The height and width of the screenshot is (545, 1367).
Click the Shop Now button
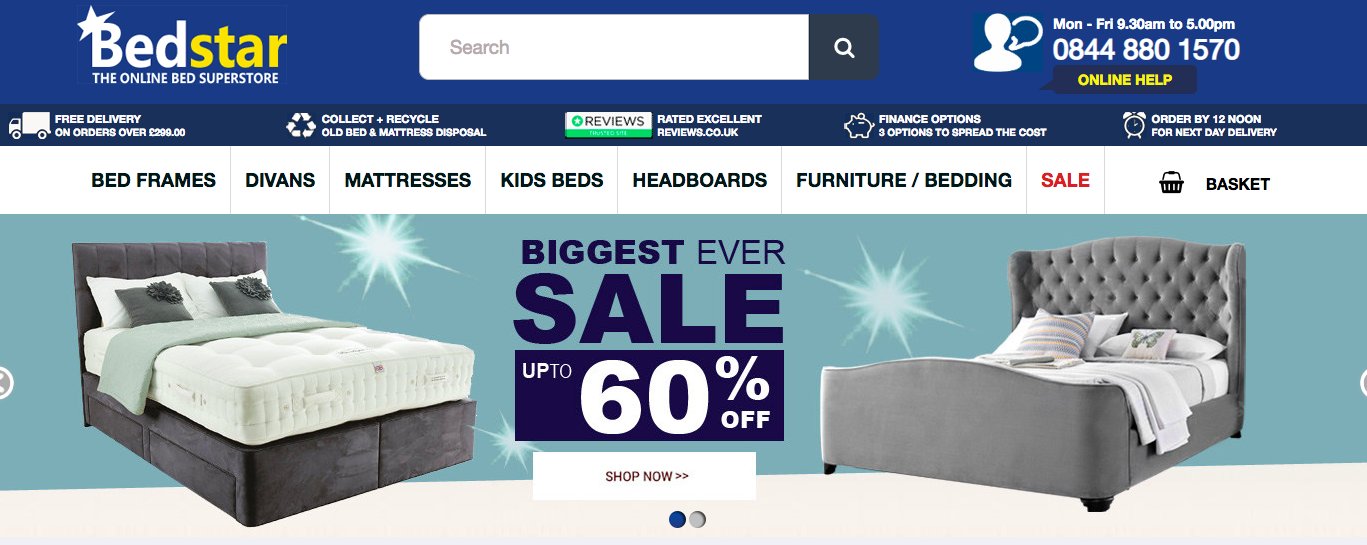coord(645,476)
